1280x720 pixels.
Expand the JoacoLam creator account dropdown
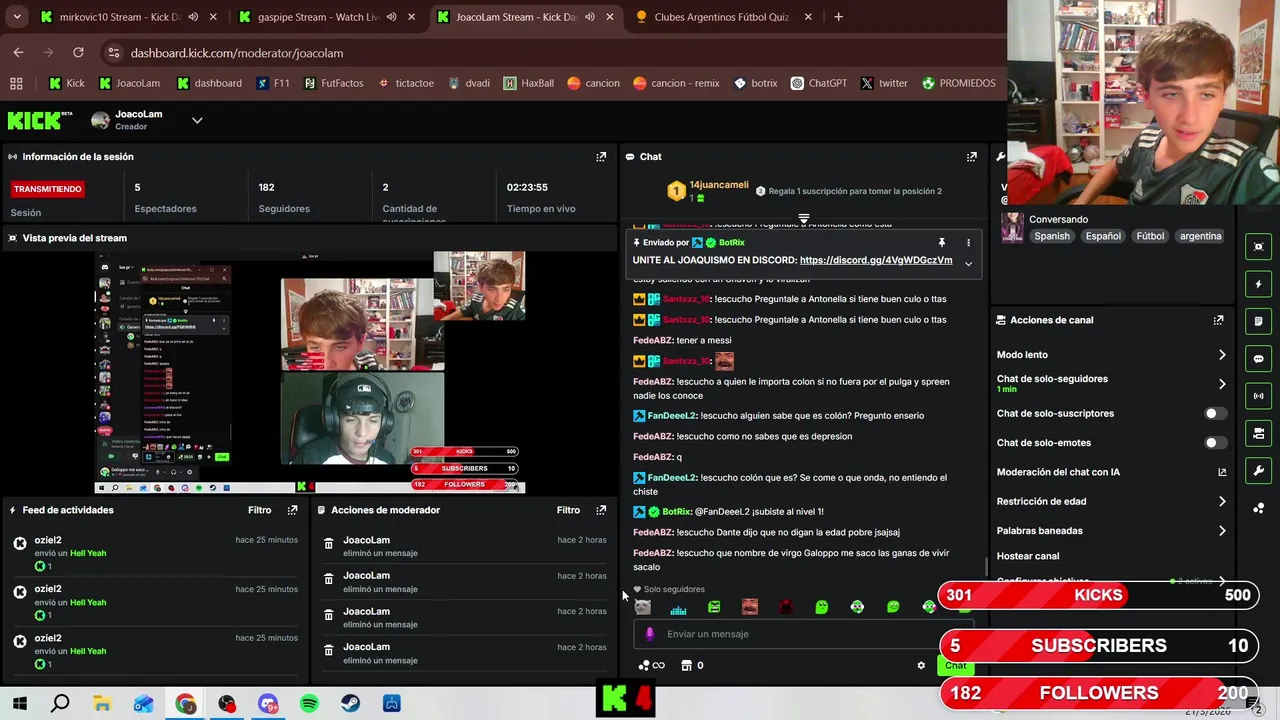tap(197, 120)
